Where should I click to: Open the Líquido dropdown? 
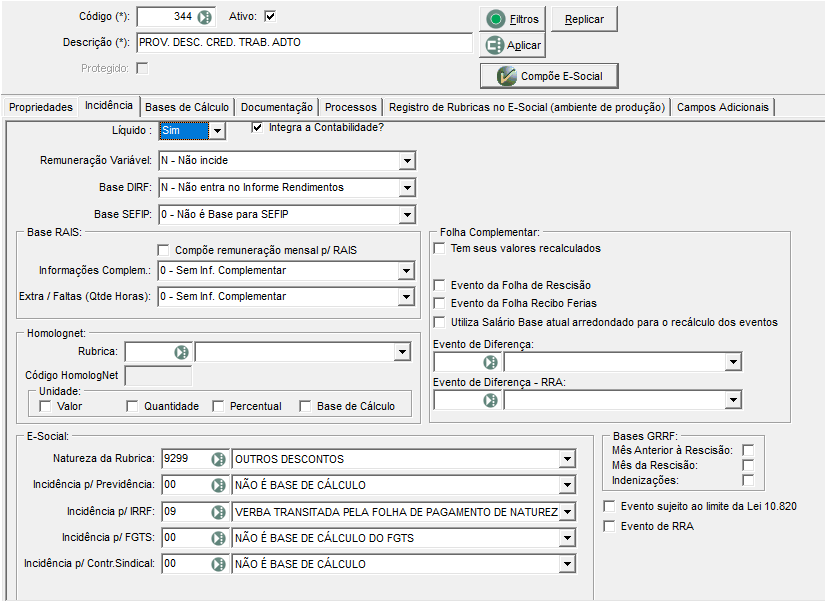(217, 131)
